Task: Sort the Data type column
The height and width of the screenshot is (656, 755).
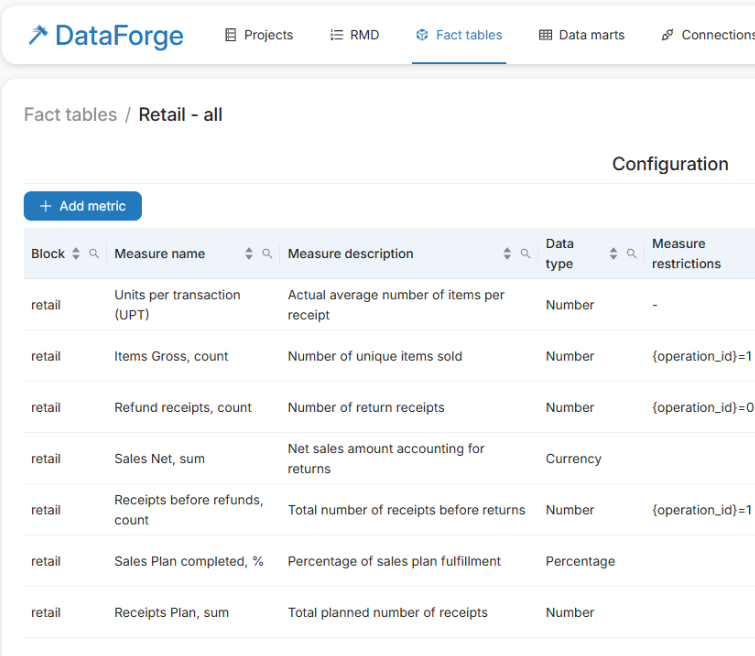Action: click(613, 254)
